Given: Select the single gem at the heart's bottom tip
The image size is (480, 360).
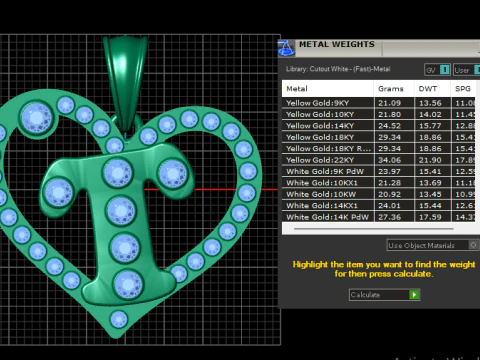Looking at the screenshot, I should (118, 319).
